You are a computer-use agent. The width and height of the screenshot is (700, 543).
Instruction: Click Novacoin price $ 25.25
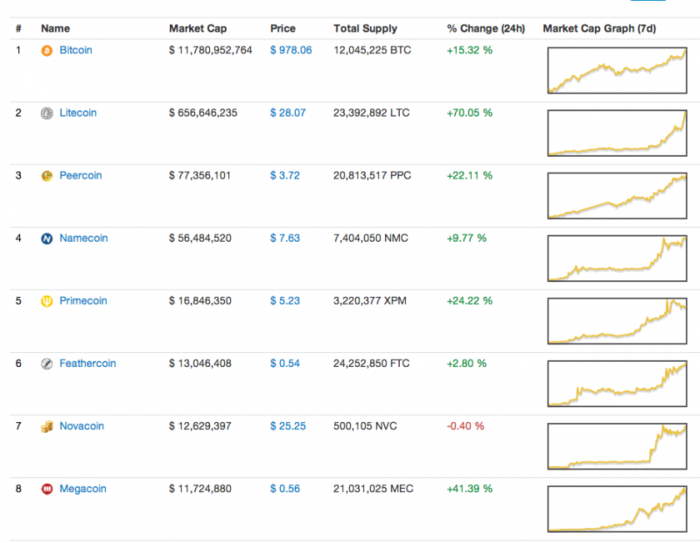click(288, 426)
